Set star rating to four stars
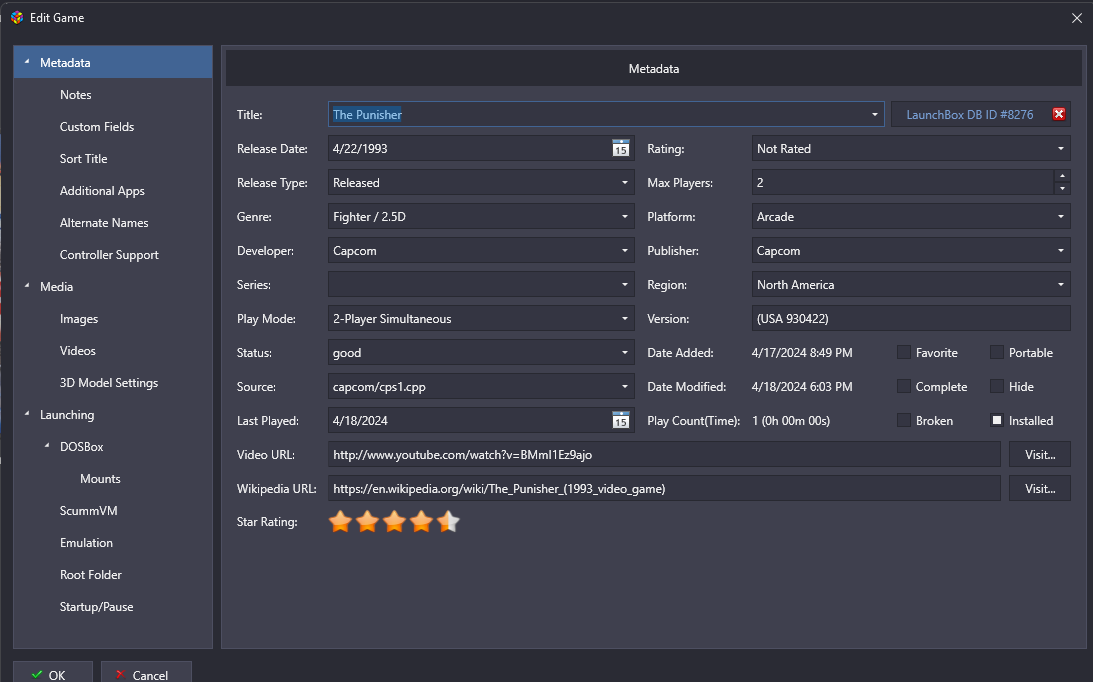Image resolution: width=1093 pixels, height=682 pixels. (x=422, y=522)
